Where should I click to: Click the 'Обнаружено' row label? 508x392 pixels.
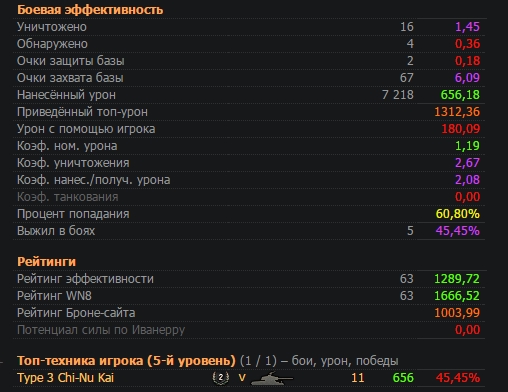(x=52, y=44)
